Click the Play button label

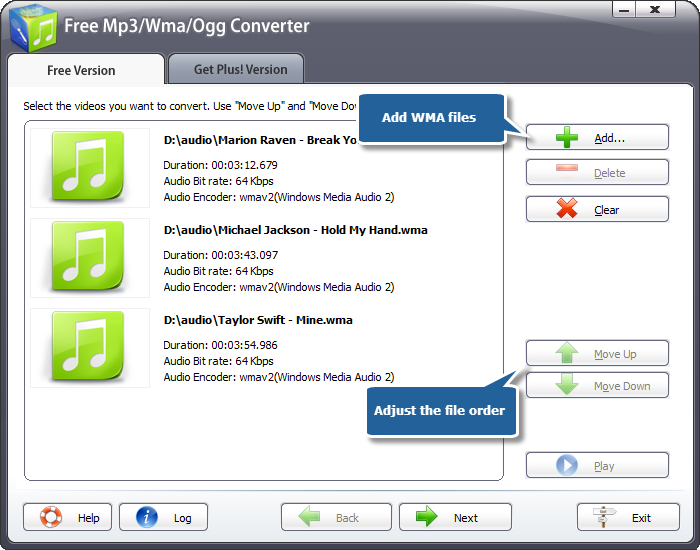point(604,466)
